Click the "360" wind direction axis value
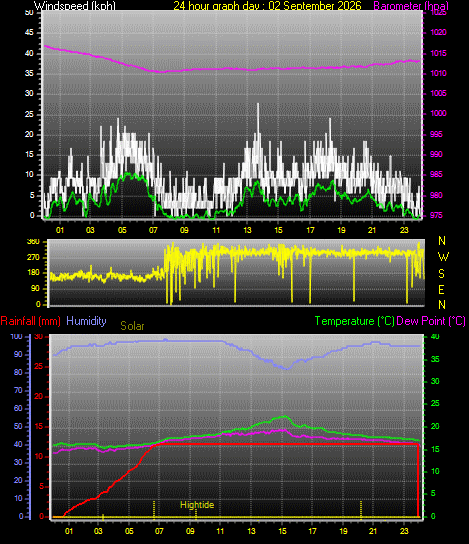The width and height of the screenshot is (469, 544). 33,242
